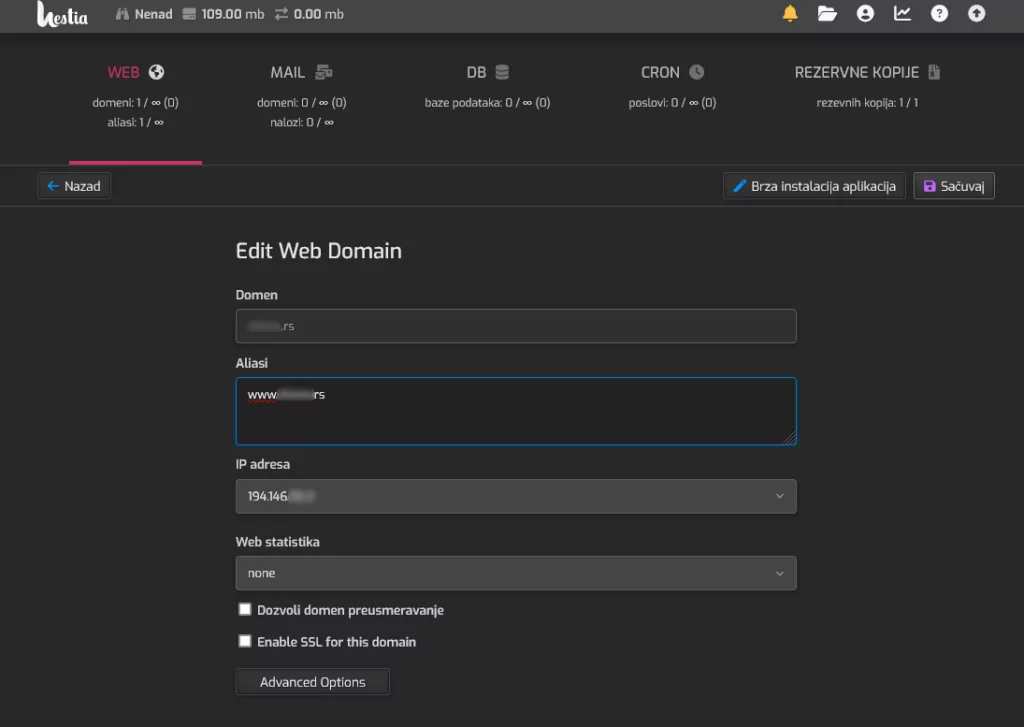Click the 'Edit Web Domain' heading
The height and width of the screenshot is (727, 1024).
click(x=319, y=251)
